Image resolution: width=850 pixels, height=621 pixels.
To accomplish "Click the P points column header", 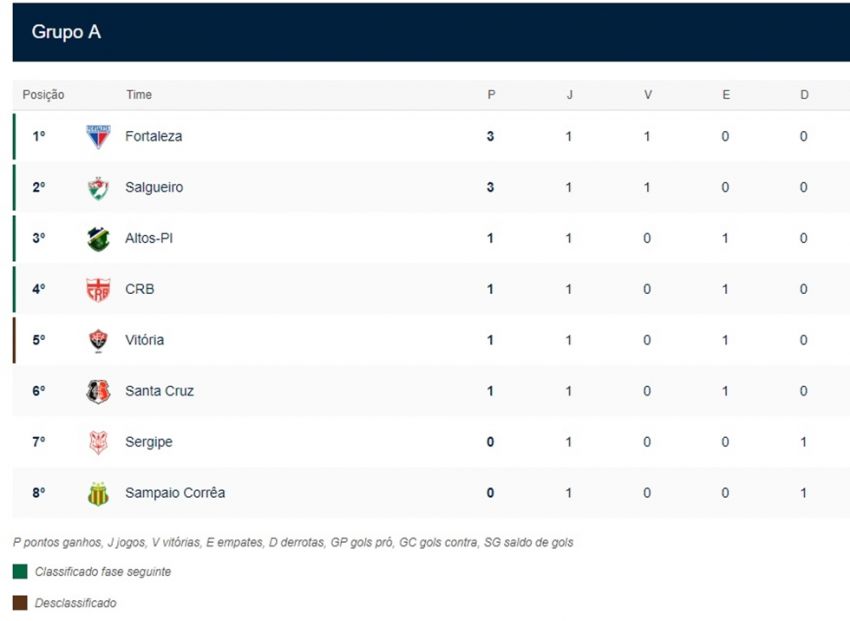I will (x=491, y=95).
